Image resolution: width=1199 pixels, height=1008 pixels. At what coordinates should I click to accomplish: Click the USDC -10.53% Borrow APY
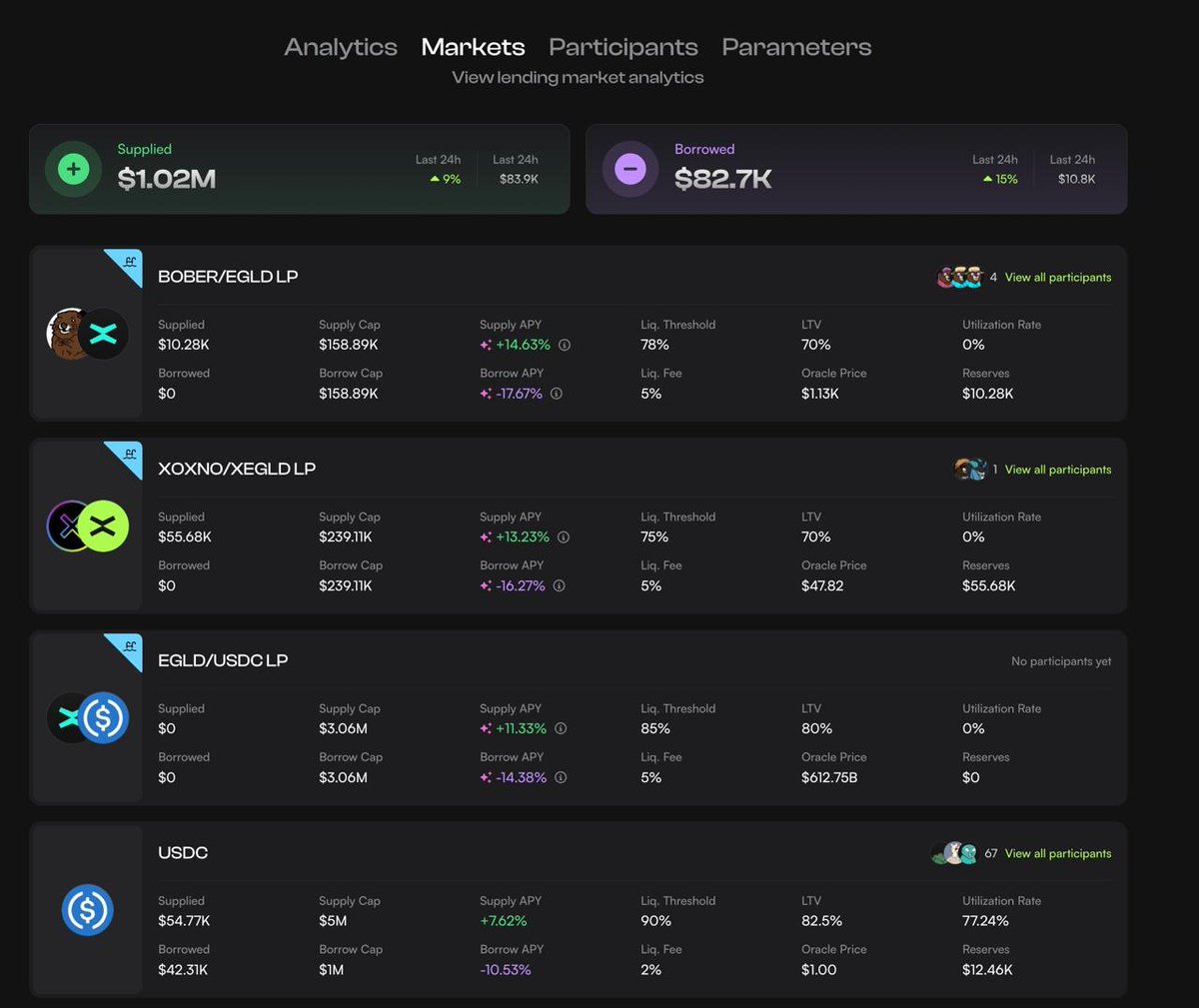point(506,970)
